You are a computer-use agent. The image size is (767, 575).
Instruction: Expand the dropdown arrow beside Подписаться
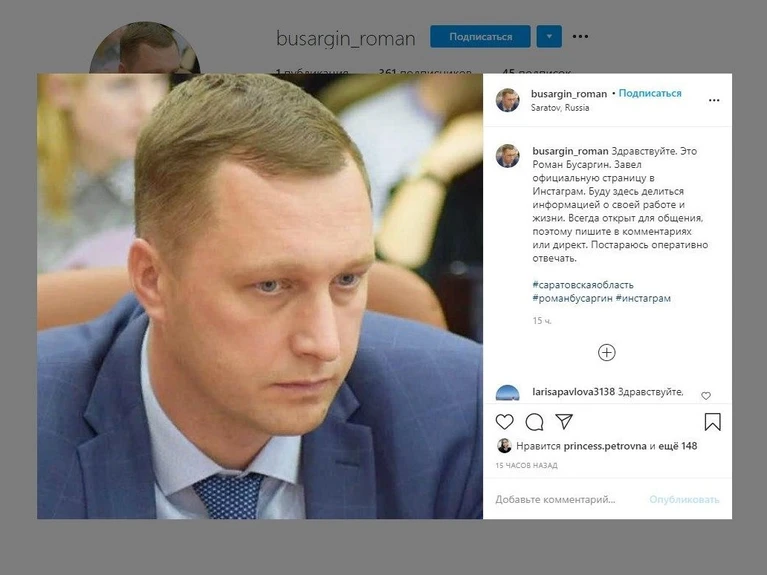click(x=549, y=36)
